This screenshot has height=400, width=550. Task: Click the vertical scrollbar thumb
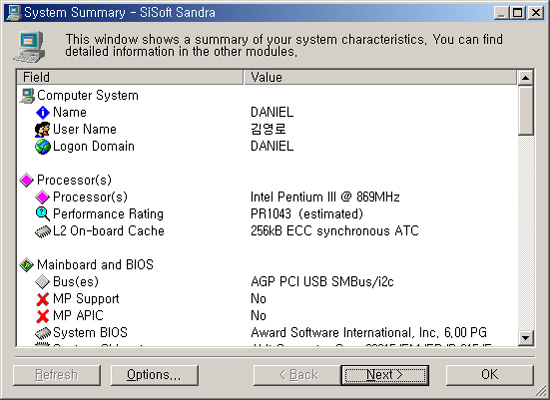click(525, 111)
